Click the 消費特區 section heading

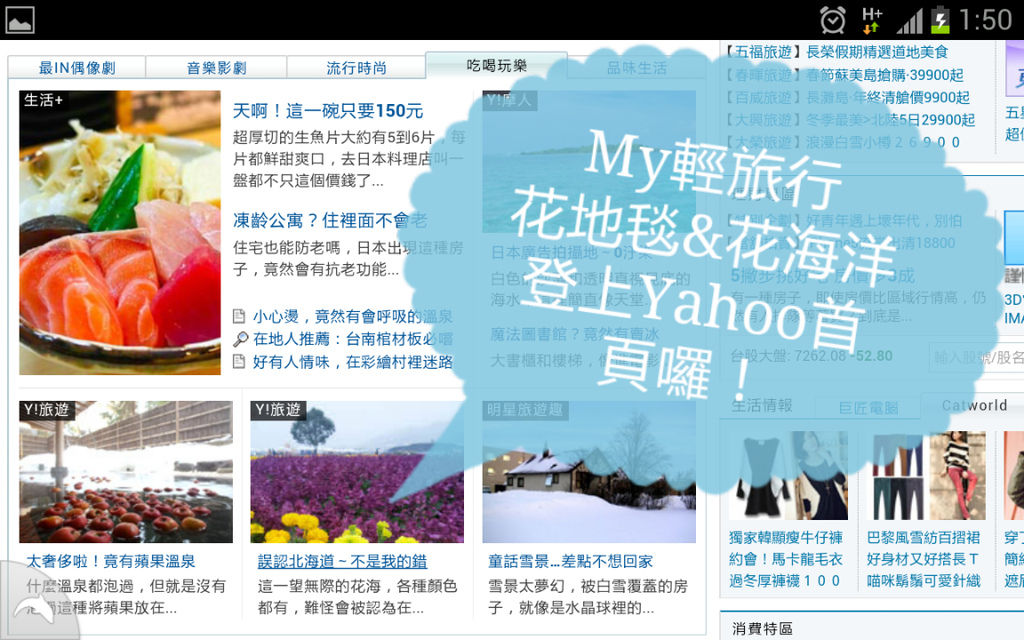(762, 628)
